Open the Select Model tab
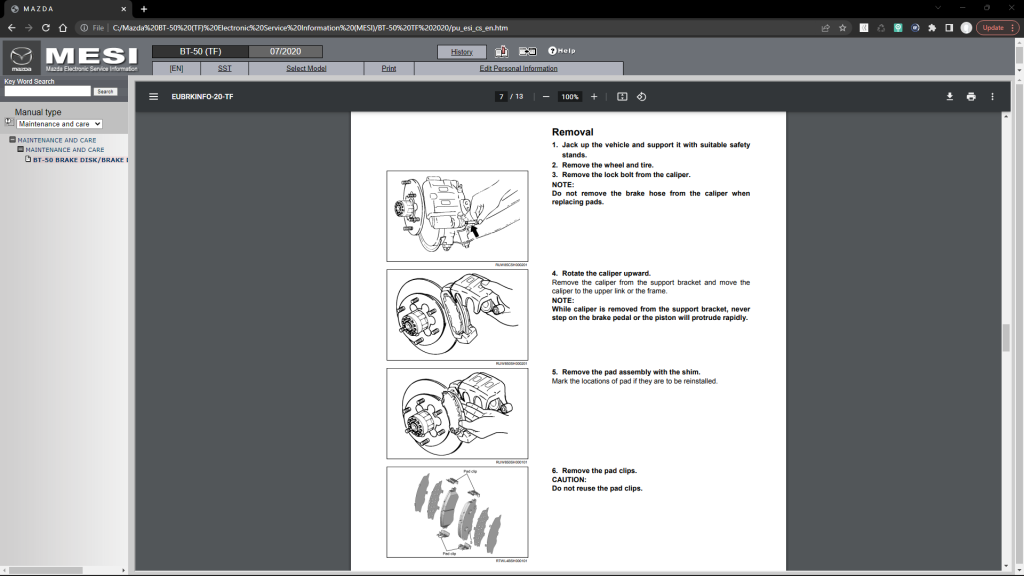 click(306, 68)
